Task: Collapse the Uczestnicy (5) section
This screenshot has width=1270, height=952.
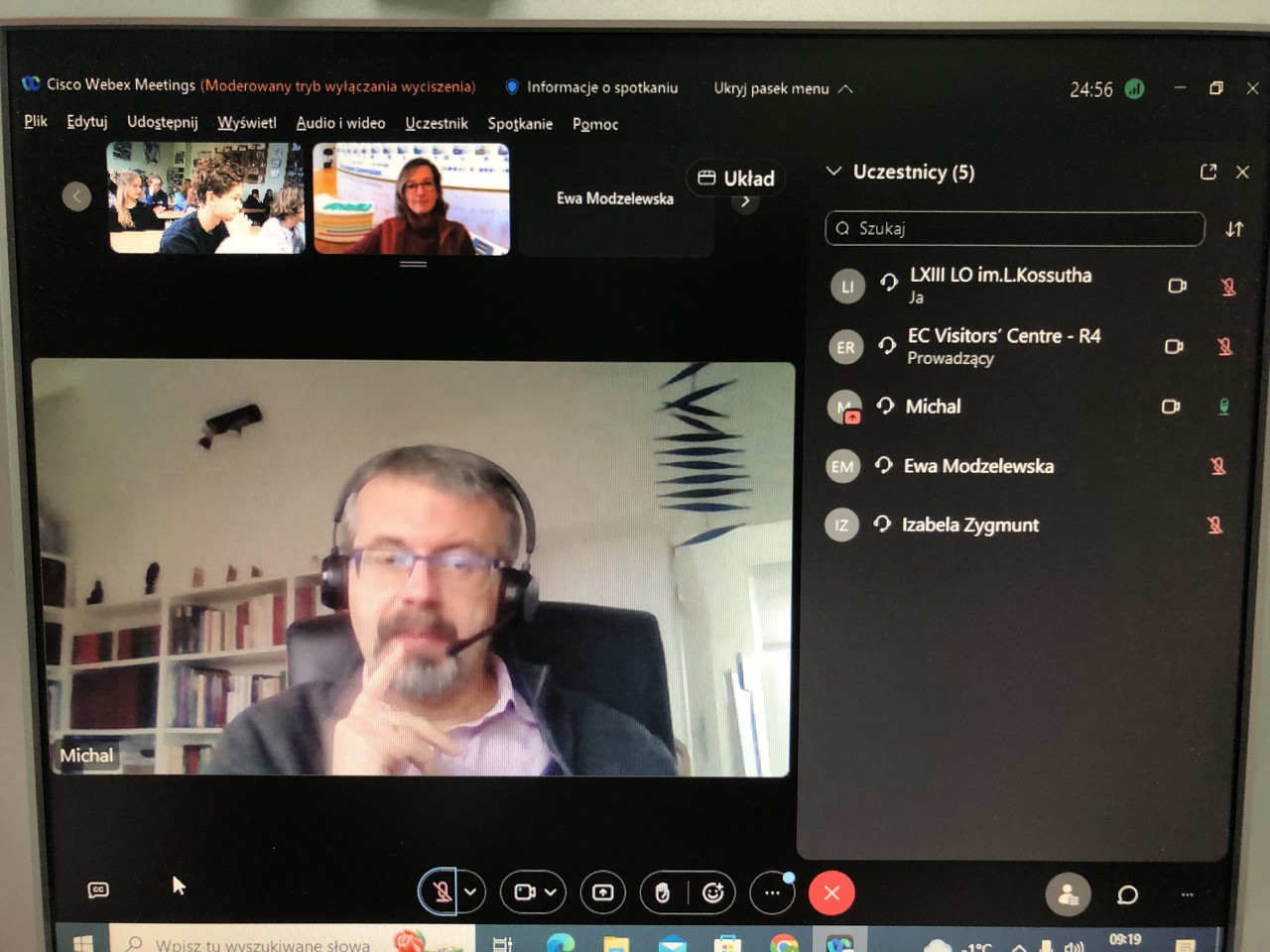Action: point(833,172)
